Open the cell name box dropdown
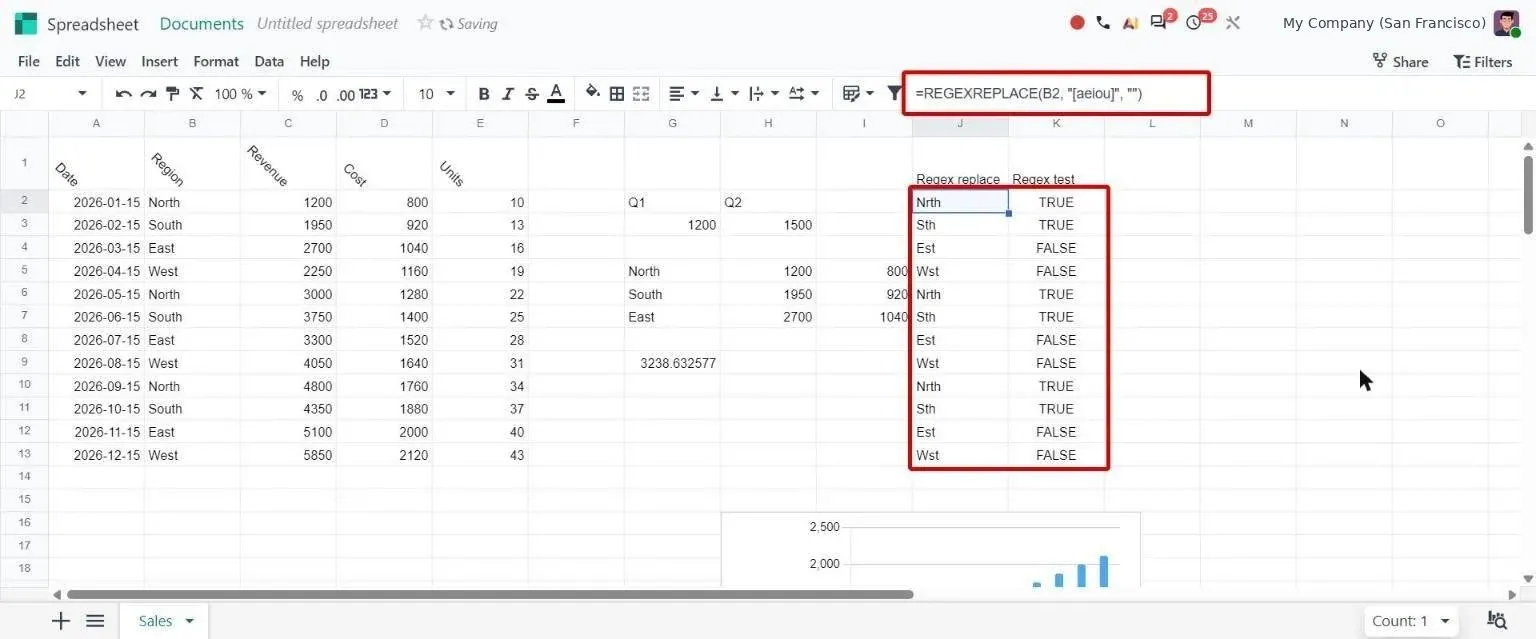Image resolution: width=1536 pixels, height=639 pixels. (x=82, y=94)
